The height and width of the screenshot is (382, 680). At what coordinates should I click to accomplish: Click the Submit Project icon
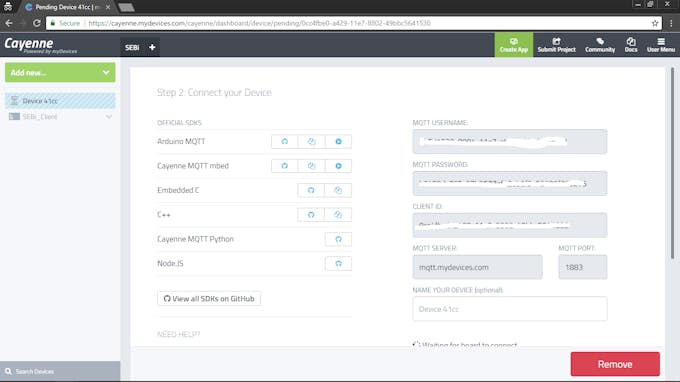pyautogui.click(x=556, y=42)
